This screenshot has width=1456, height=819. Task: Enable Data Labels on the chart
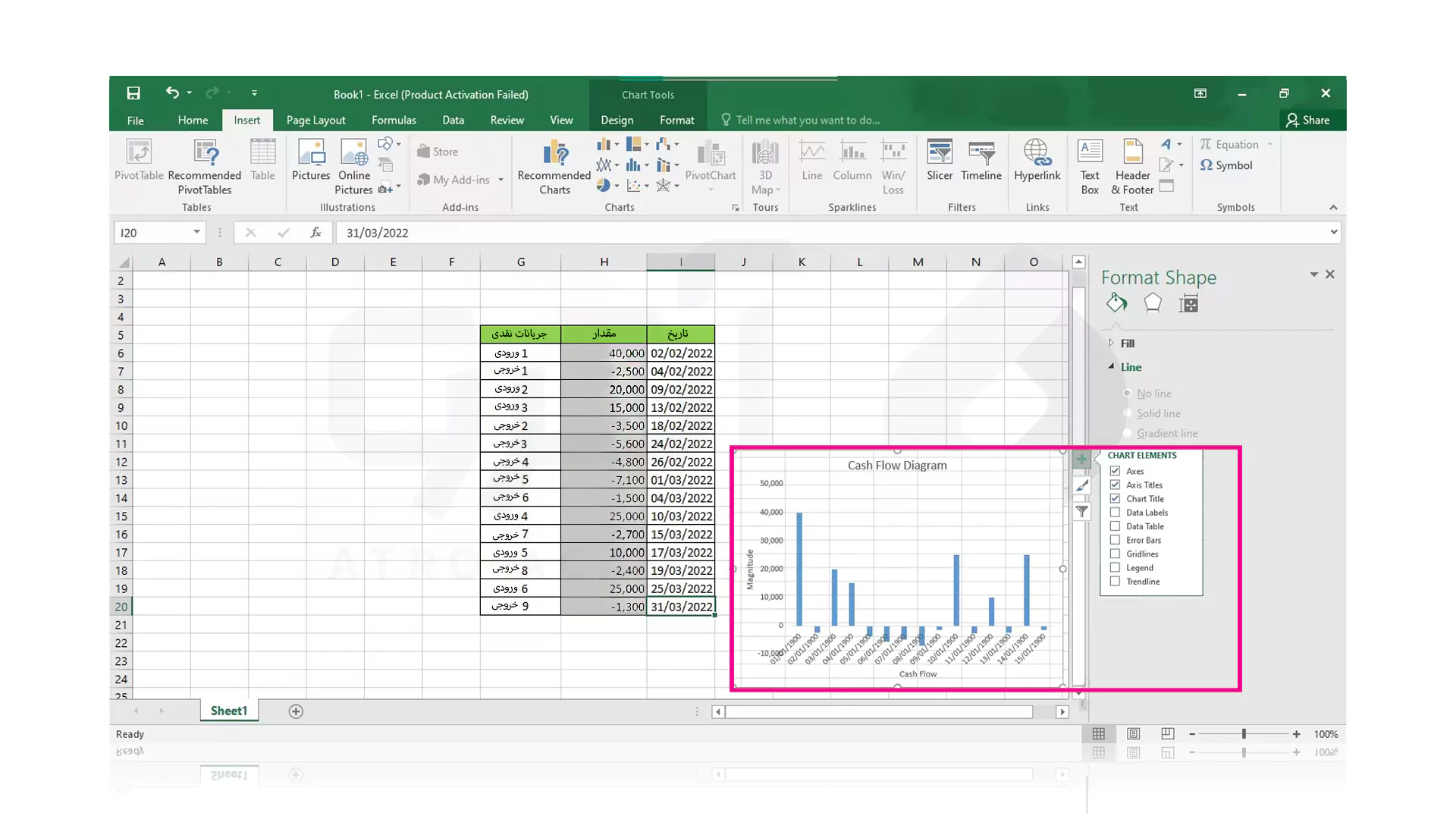point(1115,513)
